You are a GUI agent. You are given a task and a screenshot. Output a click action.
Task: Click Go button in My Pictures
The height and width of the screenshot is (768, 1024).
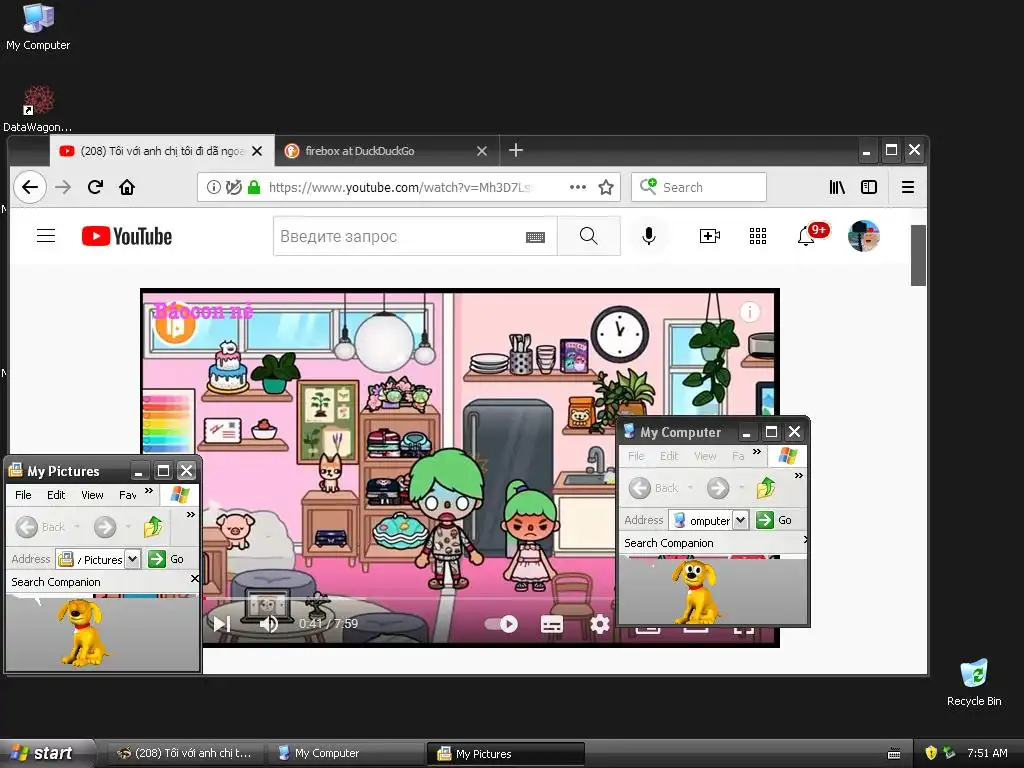(x=166, y=559)
